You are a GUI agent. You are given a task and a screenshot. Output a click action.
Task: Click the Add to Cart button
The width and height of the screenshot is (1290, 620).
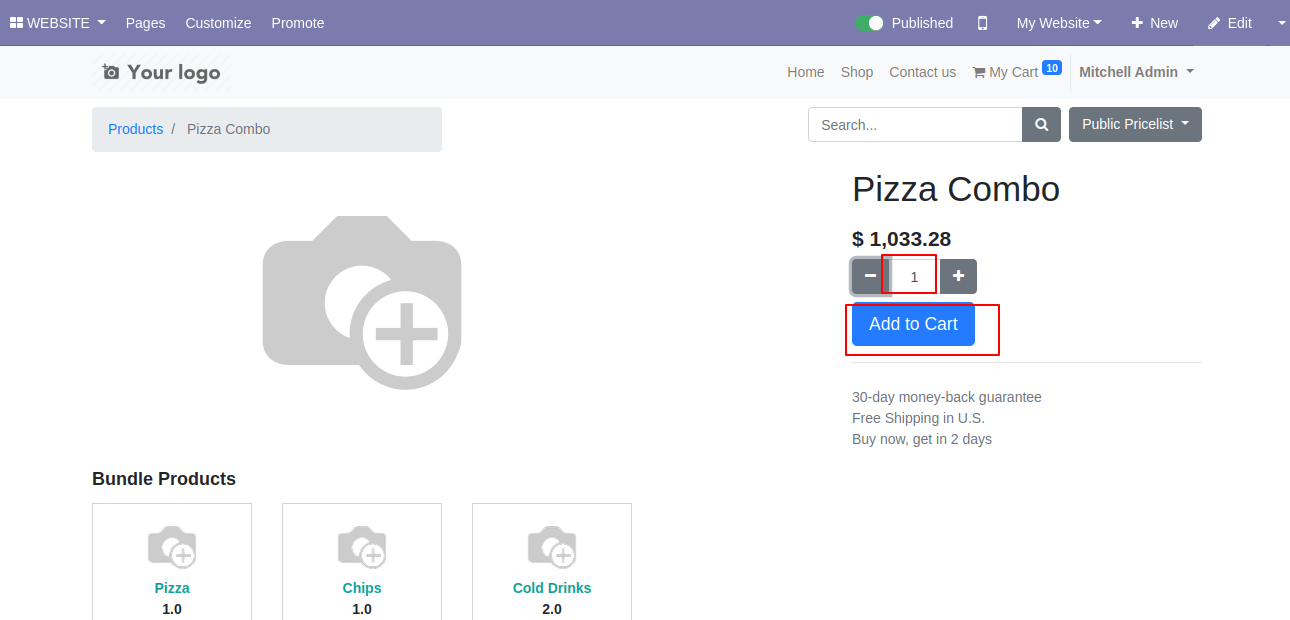click(913, 324)
